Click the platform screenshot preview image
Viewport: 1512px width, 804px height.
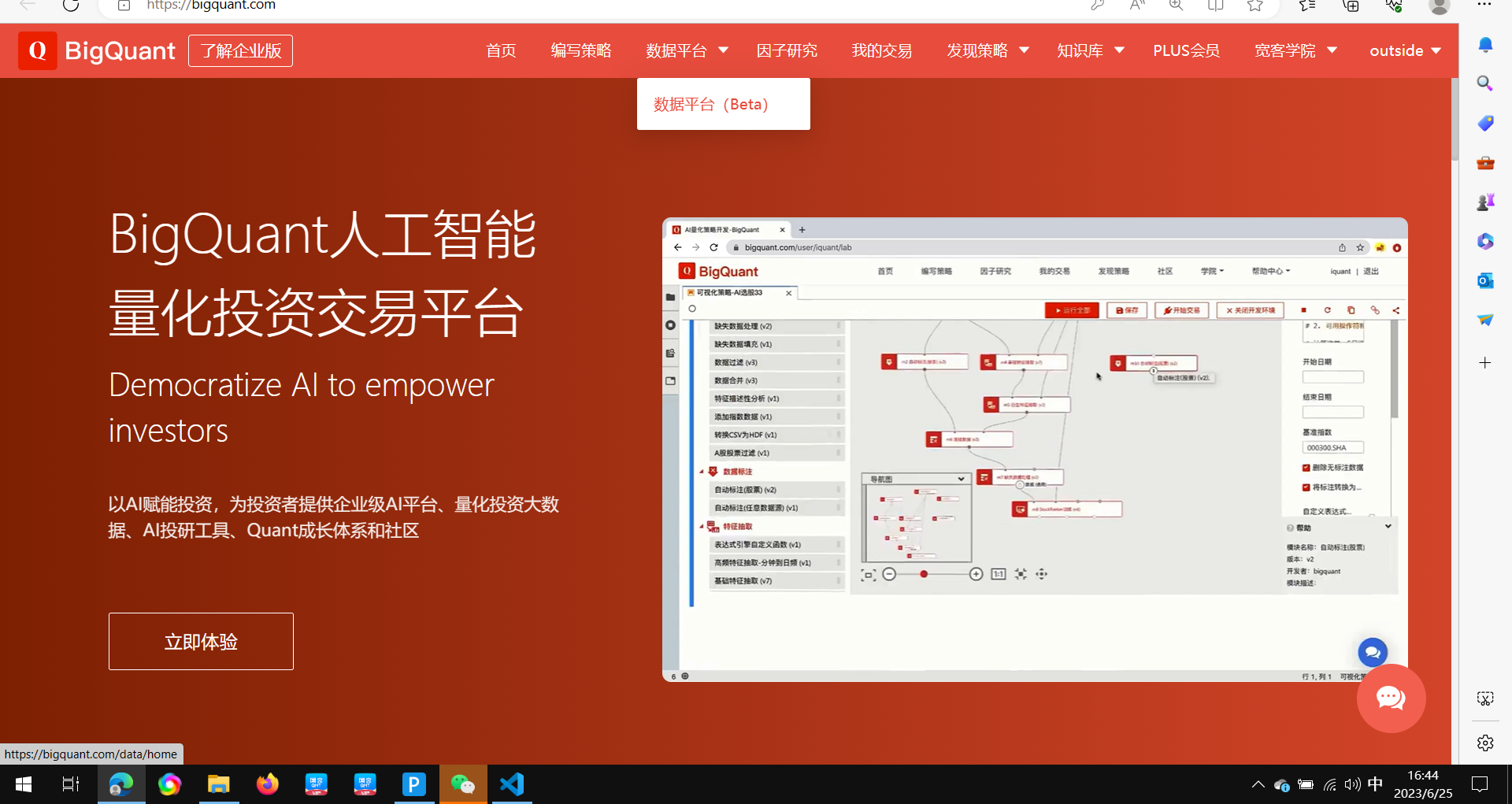1035,450
